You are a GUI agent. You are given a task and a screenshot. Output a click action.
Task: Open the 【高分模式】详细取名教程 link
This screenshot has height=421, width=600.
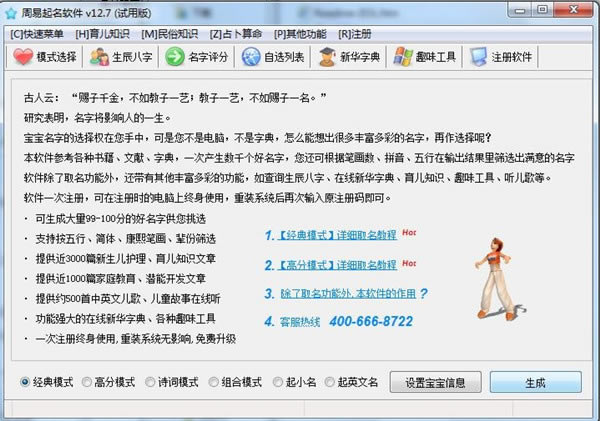tap(337, 265)
